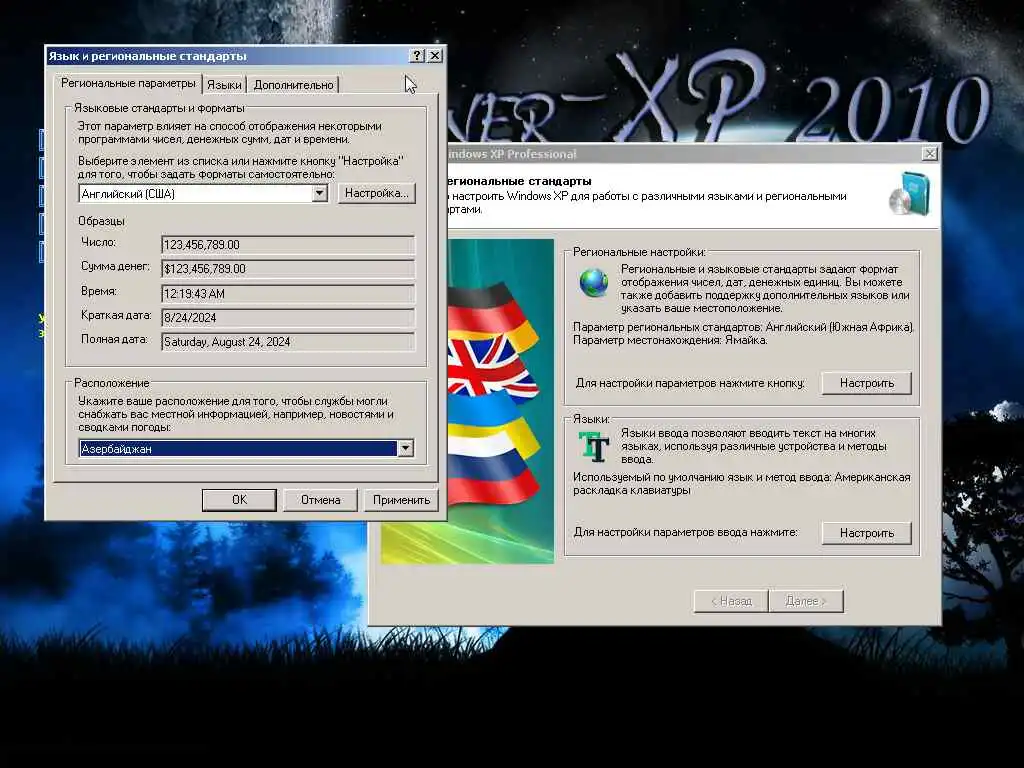Click Отмена to cancel dialog
1024x768 pixels.
click(320, 500)
